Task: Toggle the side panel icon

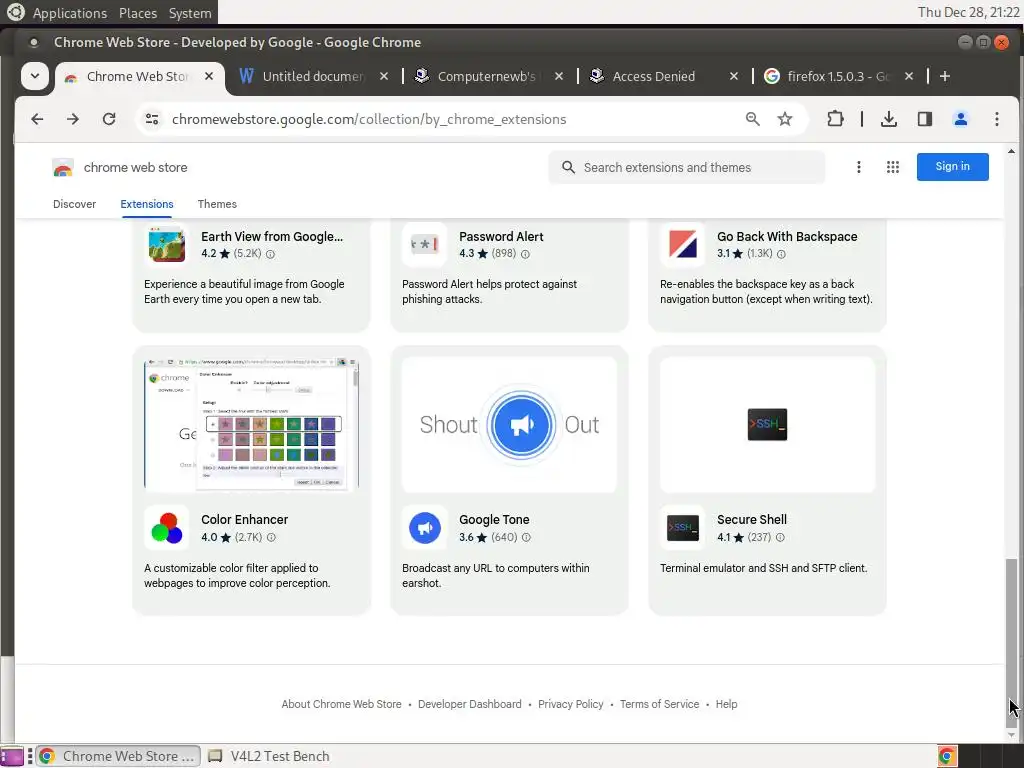Action: [925, 119]
